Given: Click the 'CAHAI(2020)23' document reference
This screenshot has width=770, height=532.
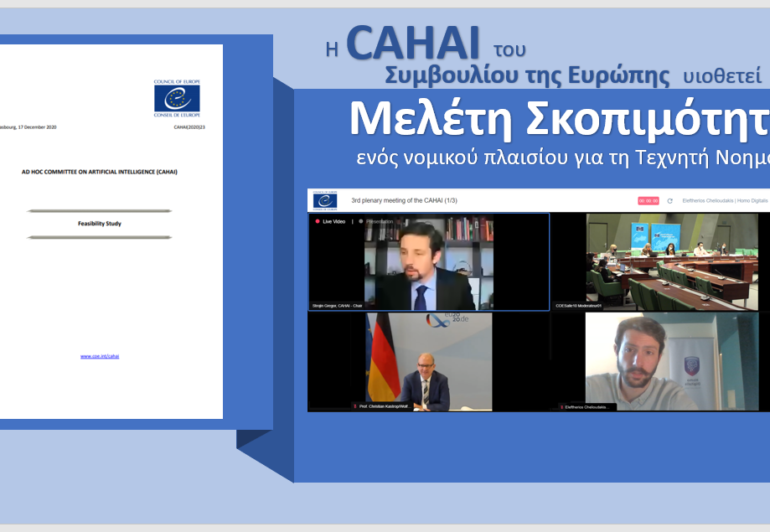Looking at the screenshot, I should pyautogui.click(x=190, y=127).
